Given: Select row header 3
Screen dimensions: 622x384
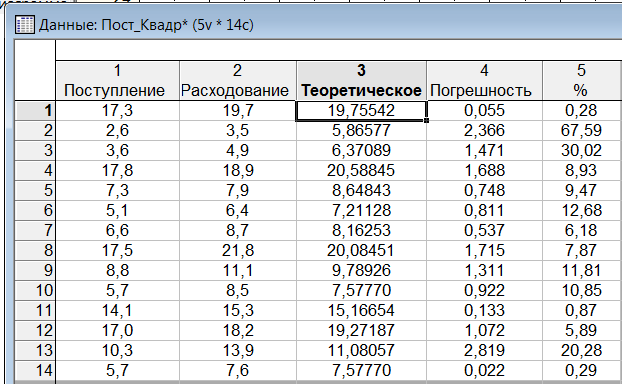Looking at the screenshot, I should (x=35, y=151).
